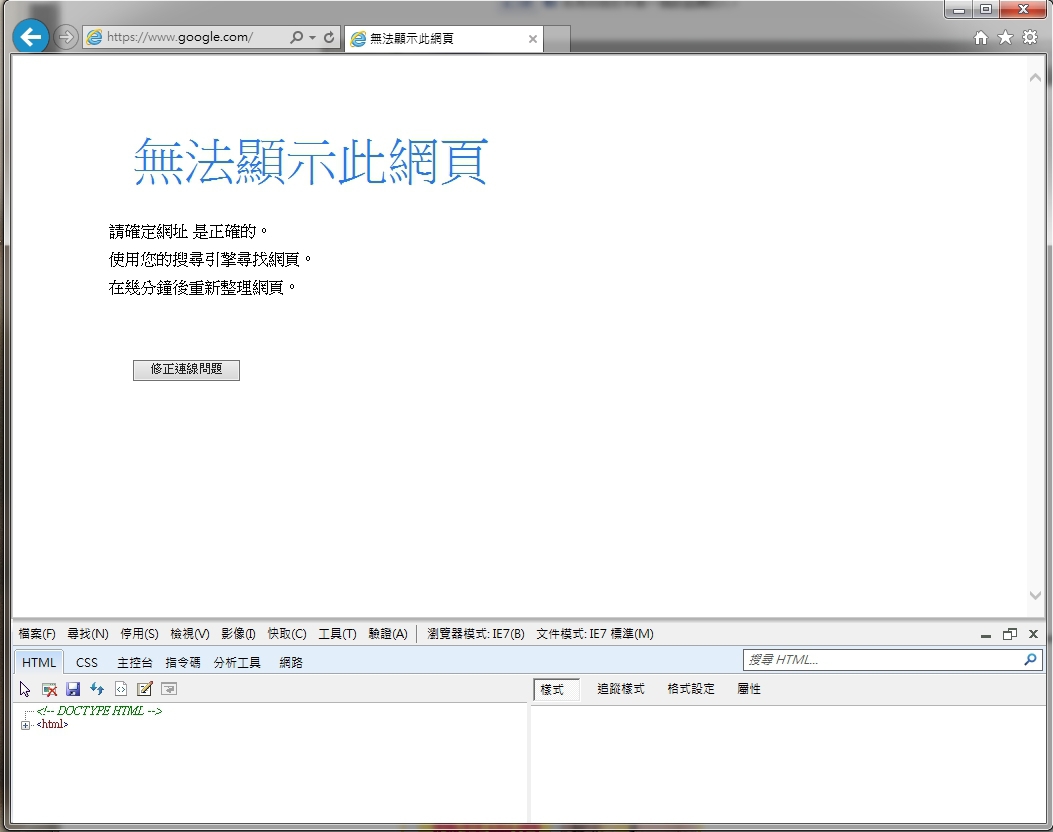
Task: Open the 停用(S) menu
Action: point(139,634)
